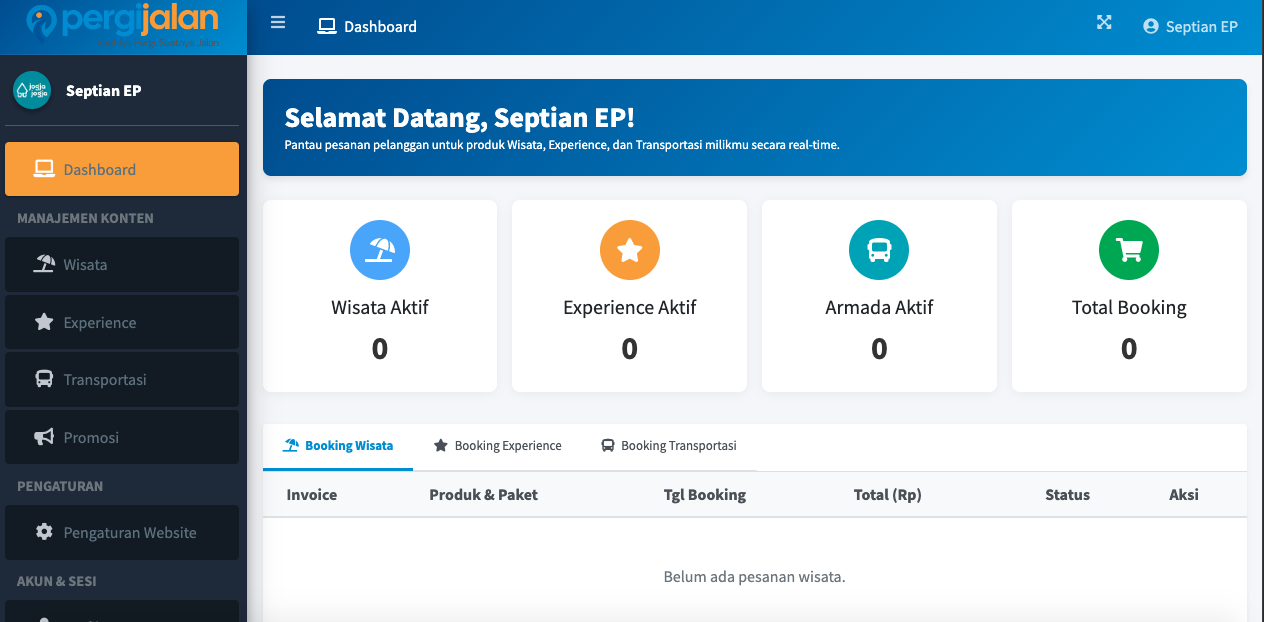1264x622 pixels.
Task: Click the Total (Rp) column header
Action: [x=888, y=495]
